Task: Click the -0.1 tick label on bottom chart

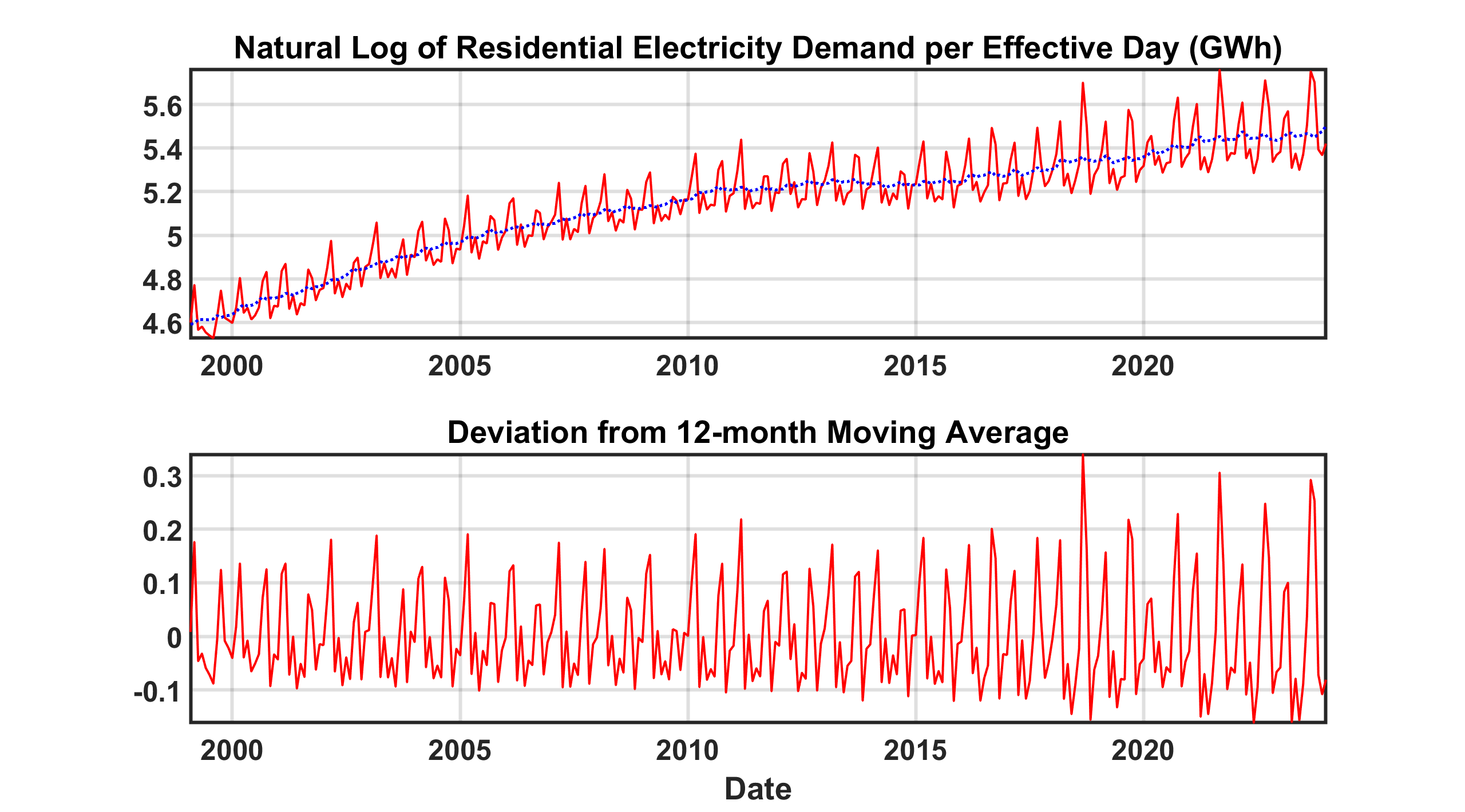Action: tap(158, 692)
